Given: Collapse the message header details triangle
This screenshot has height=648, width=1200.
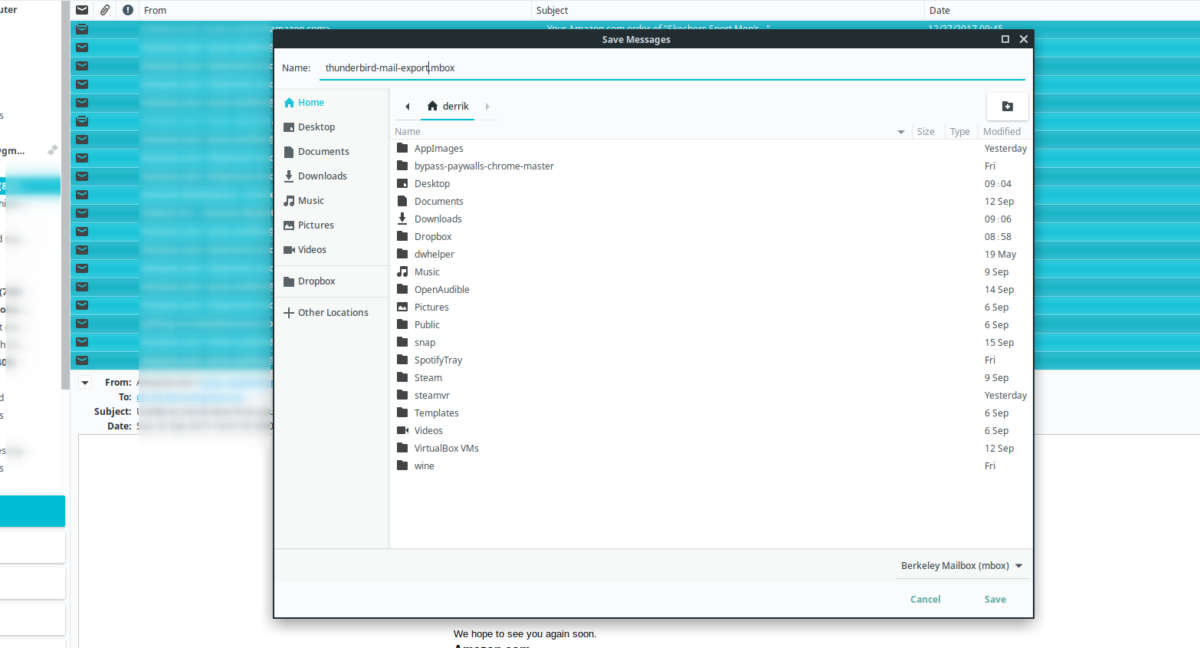Looking at the screenshot, I should [85, 382].
